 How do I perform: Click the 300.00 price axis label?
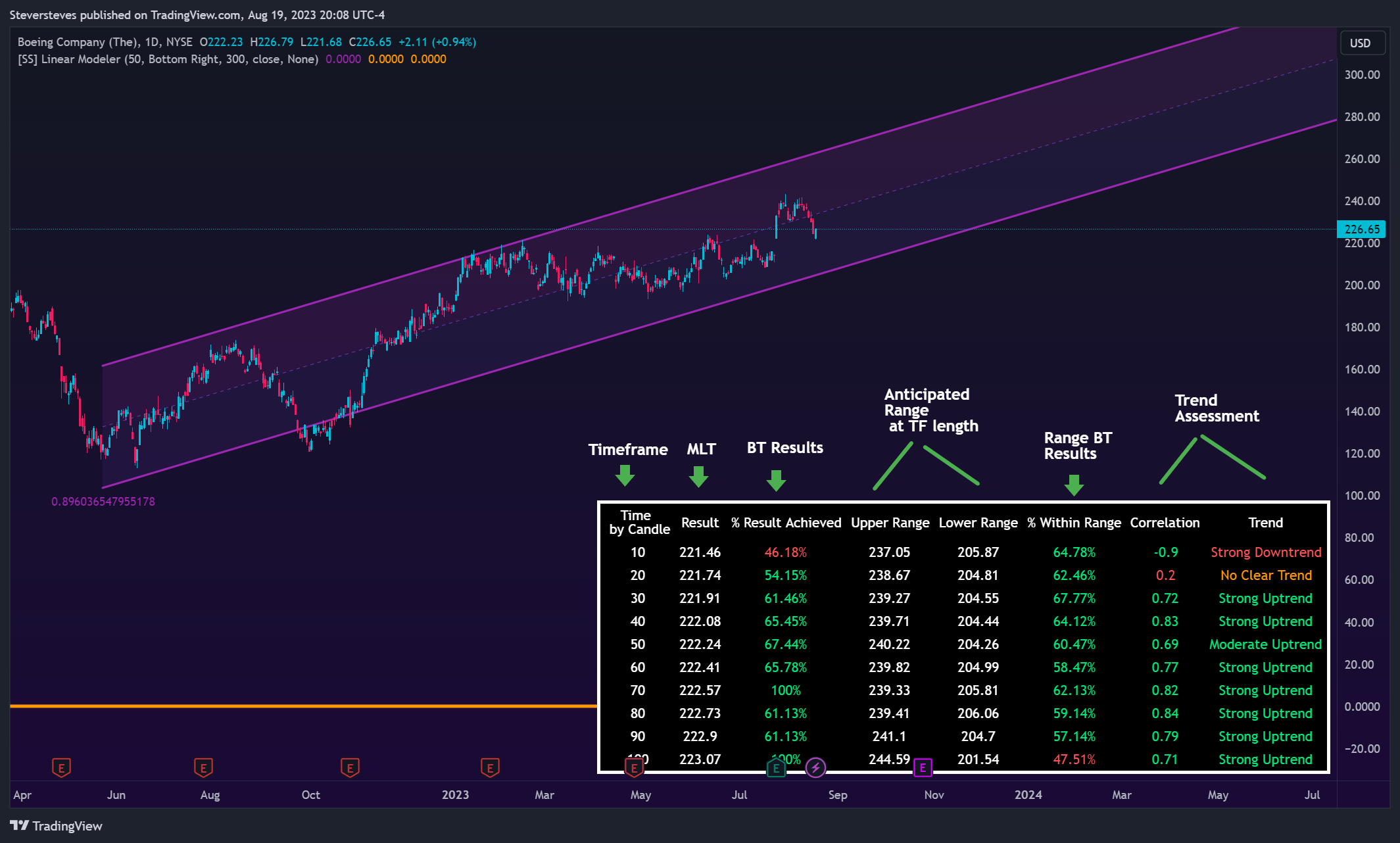point(1362,74)
